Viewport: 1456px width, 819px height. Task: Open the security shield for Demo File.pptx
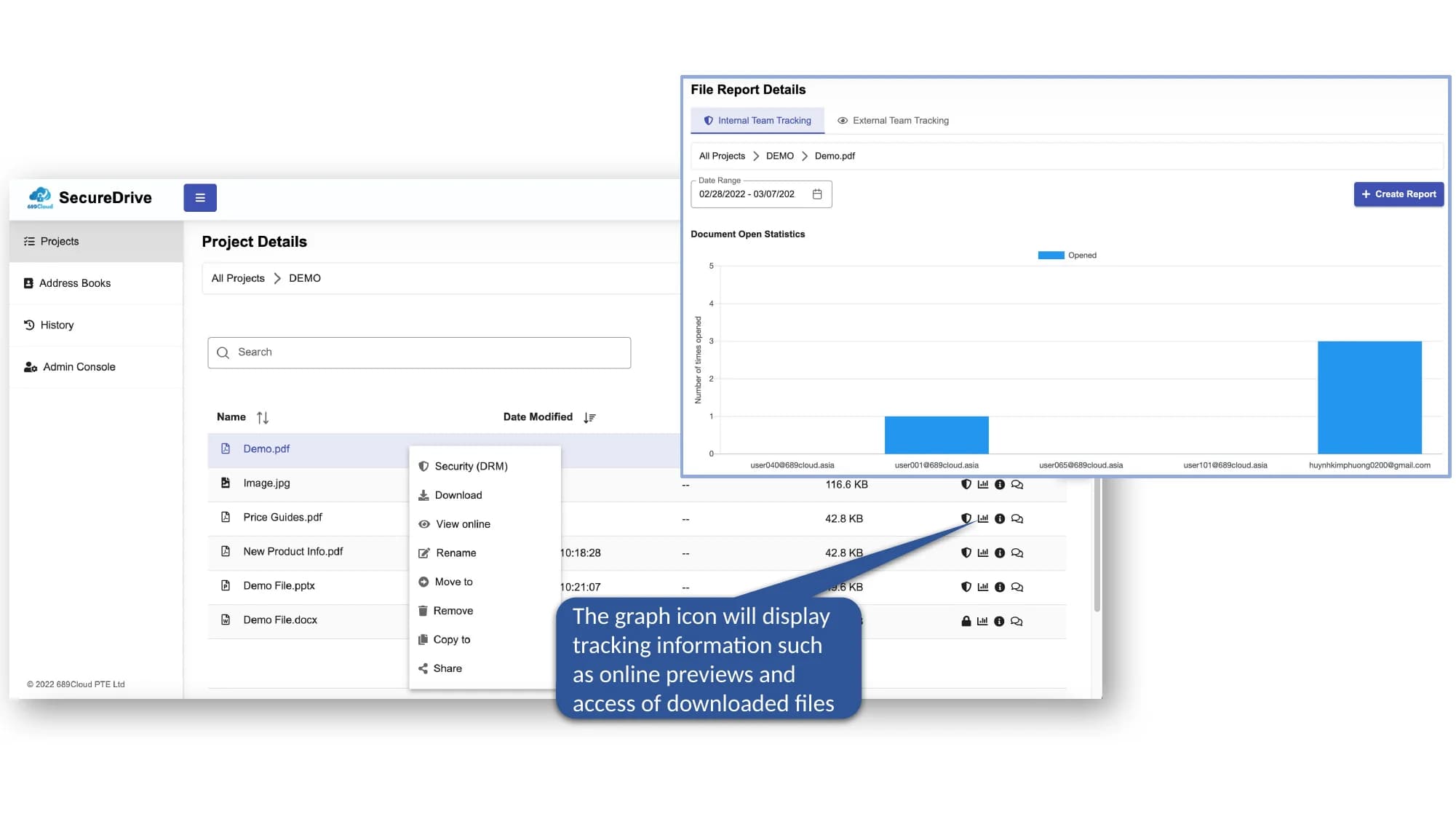(966, 587)
